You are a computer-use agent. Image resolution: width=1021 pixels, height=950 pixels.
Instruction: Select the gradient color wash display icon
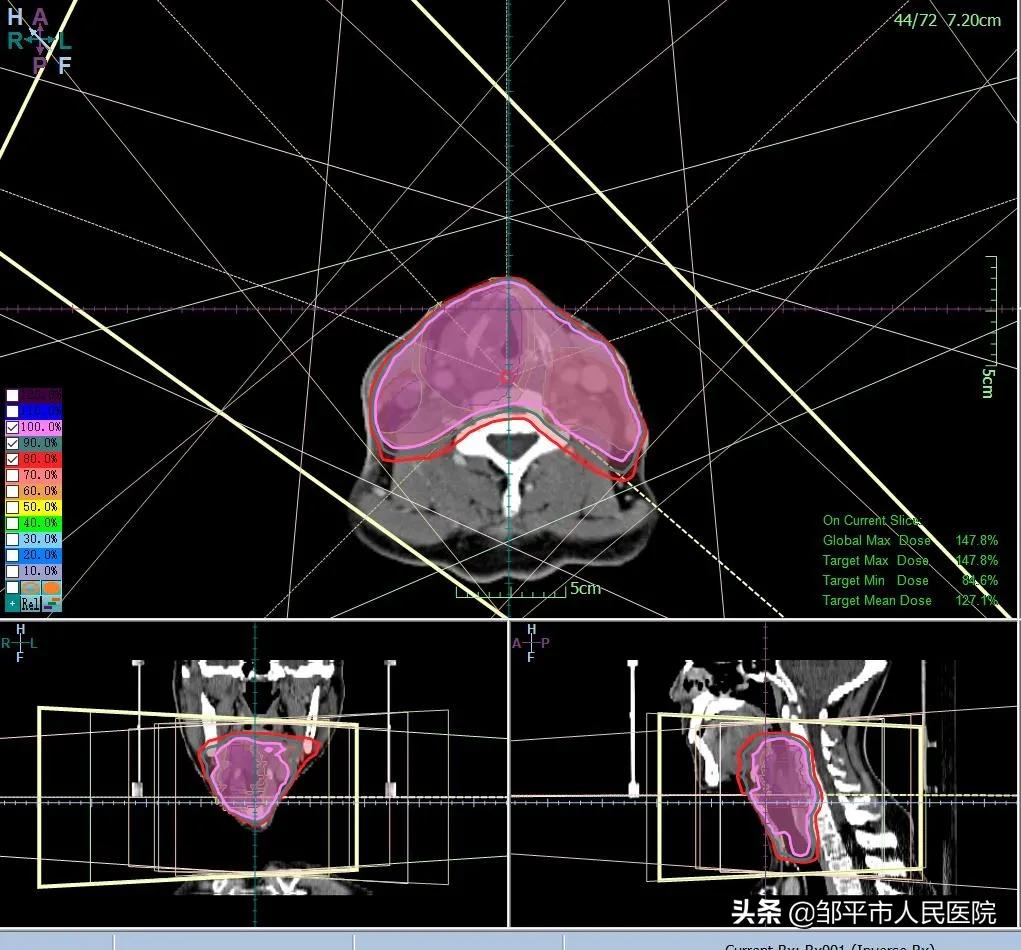pyautogui.click(x=30, y=587)
